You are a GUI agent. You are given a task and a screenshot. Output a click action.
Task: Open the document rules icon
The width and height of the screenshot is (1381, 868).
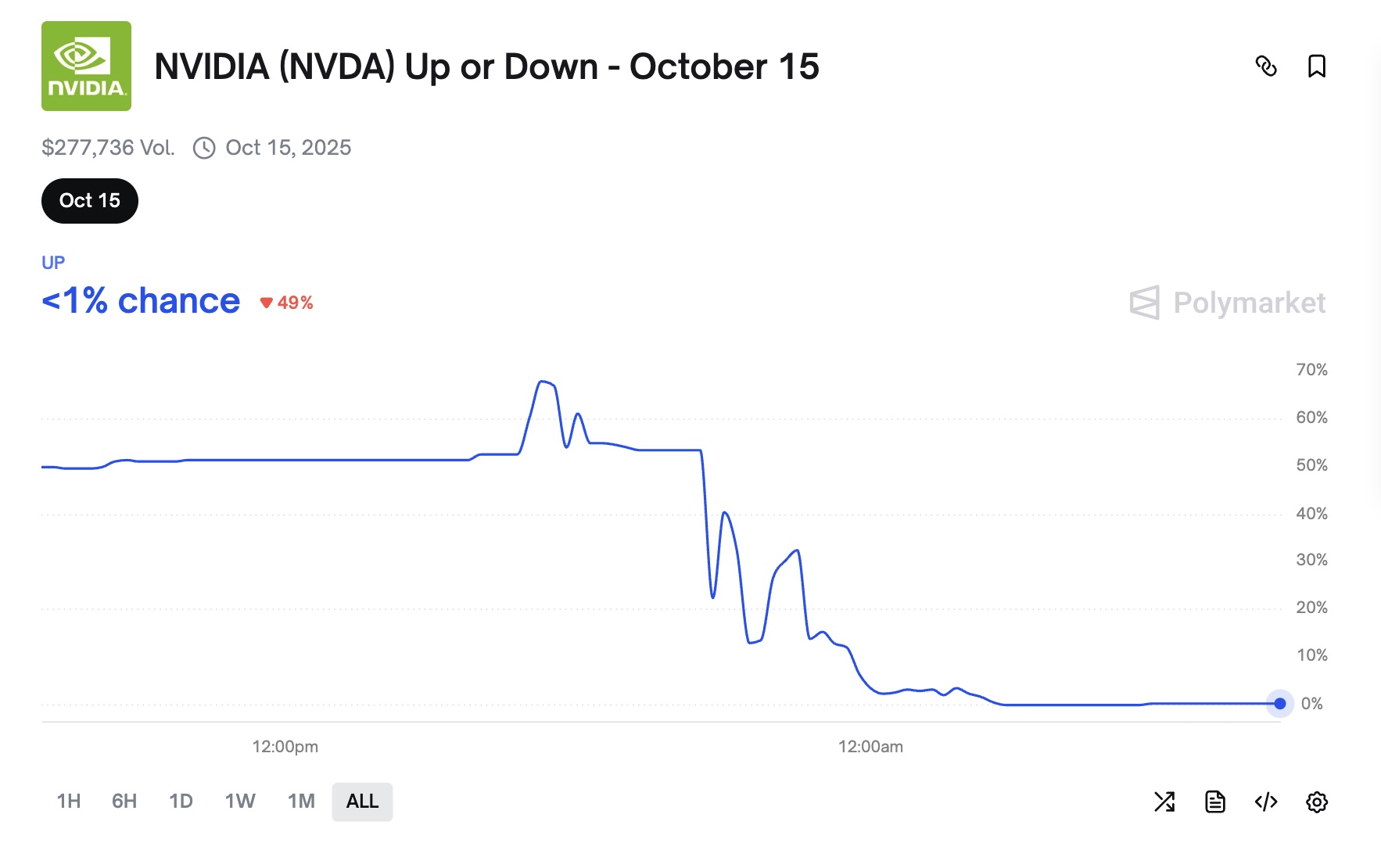click(1214, 802)
